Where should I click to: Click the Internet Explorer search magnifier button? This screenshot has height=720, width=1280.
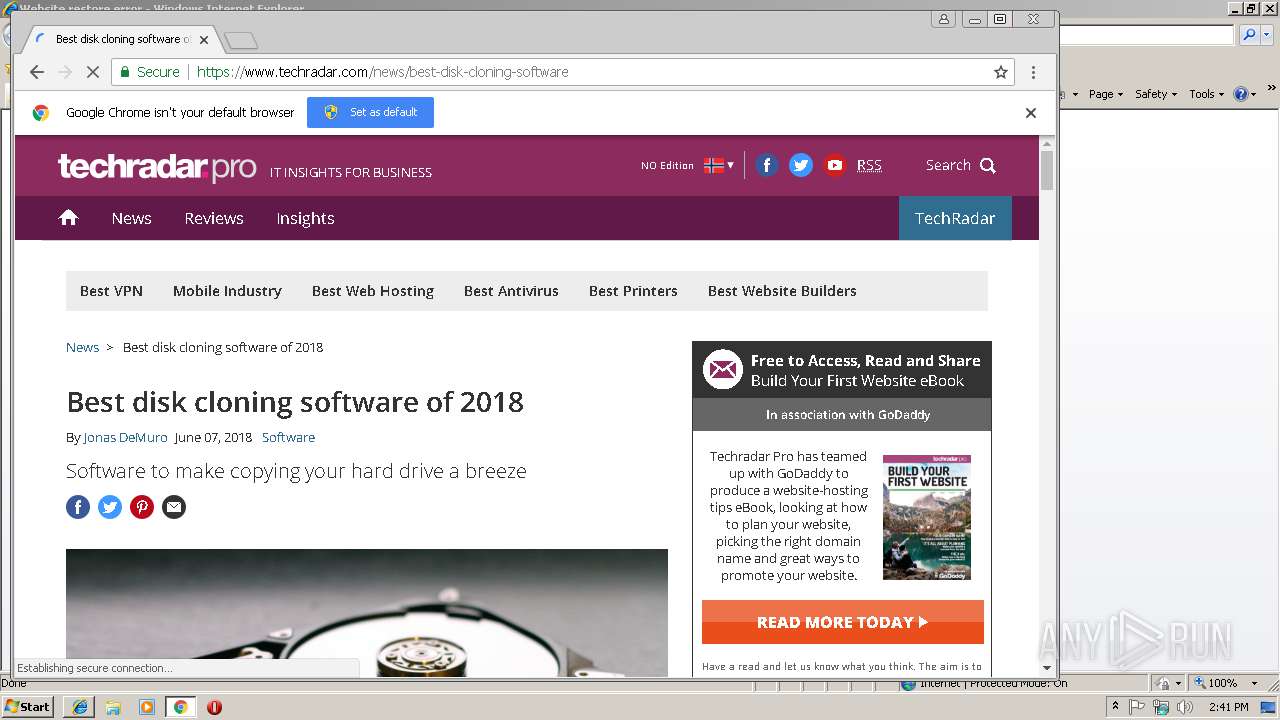(1248, 35)
